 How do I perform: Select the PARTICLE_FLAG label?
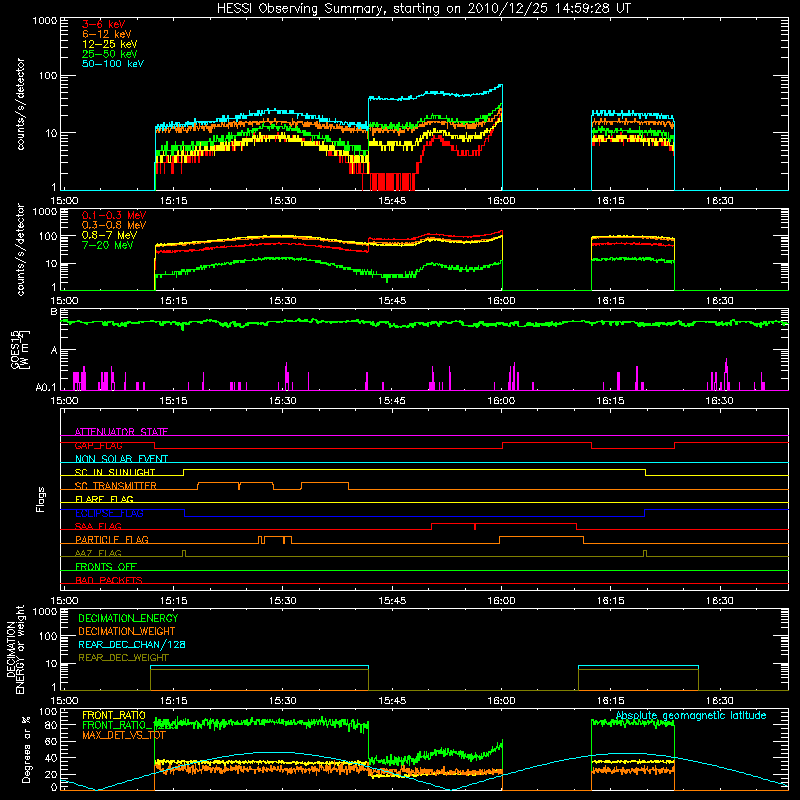point(112,539)
